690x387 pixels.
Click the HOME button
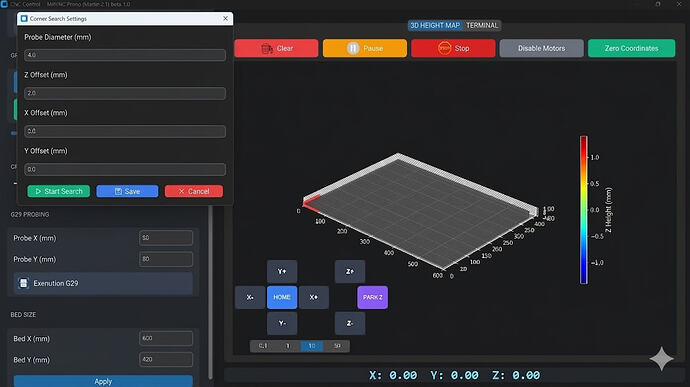tap(282, 297)
